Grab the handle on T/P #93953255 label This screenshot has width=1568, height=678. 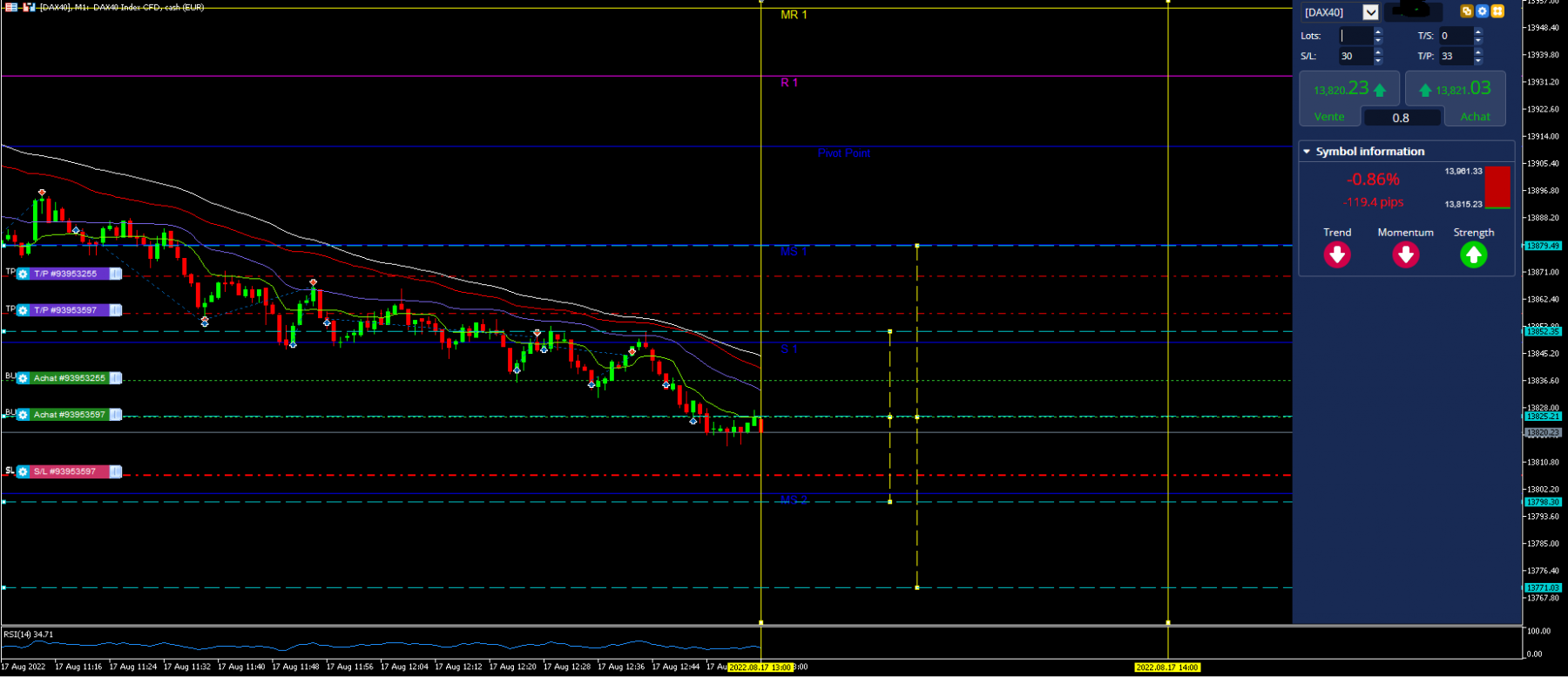[x=115, y=274]
